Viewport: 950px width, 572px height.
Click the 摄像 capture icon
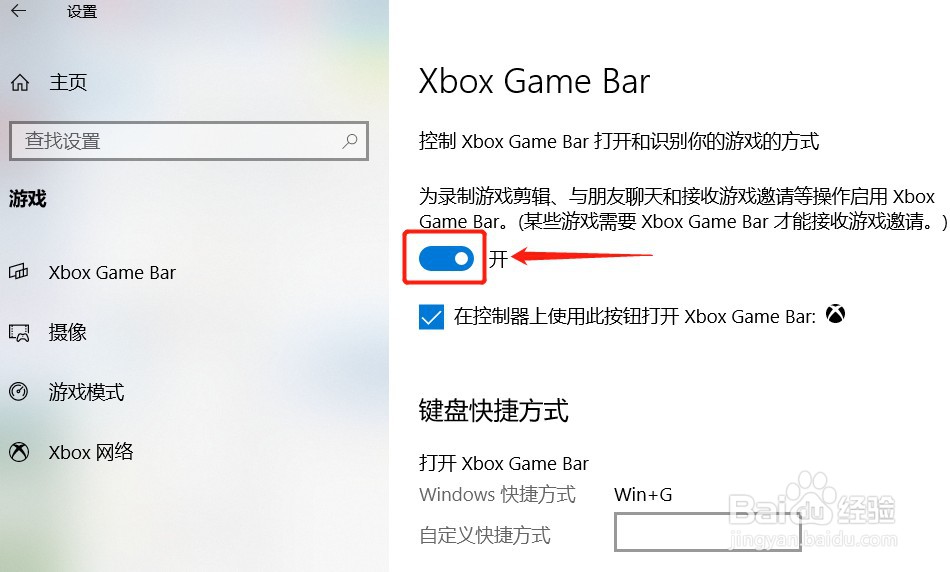coord(19,332)
